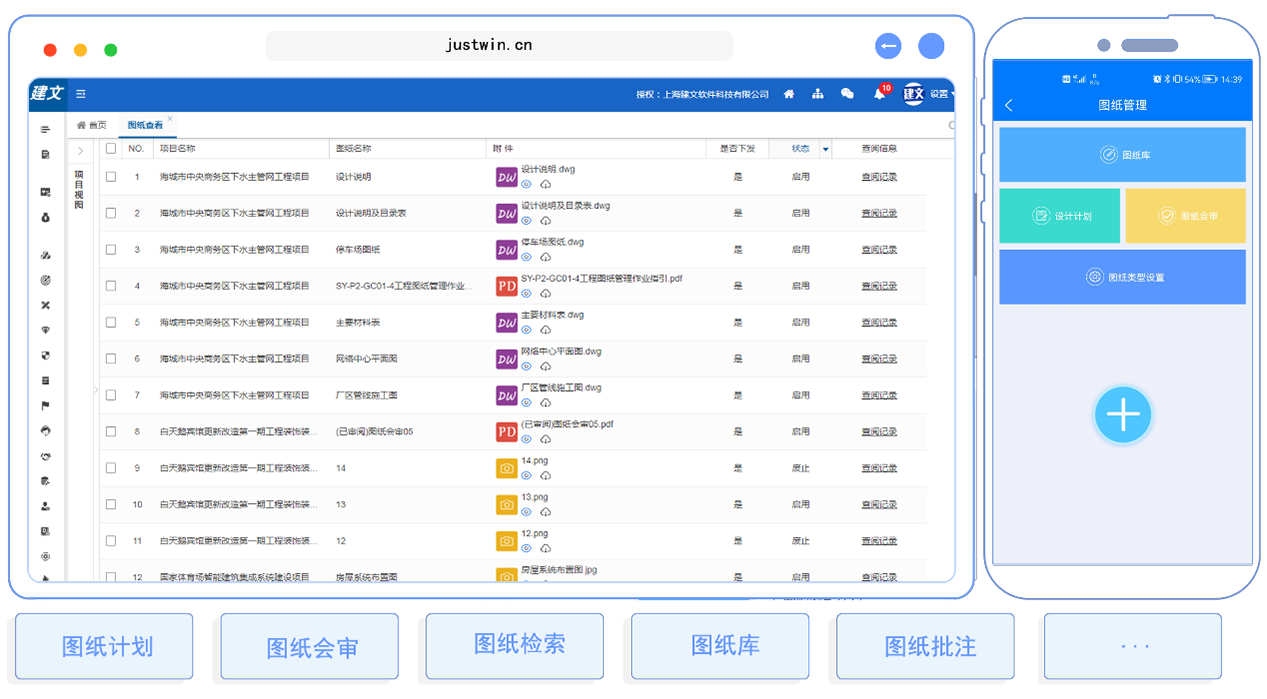This screenshot has width=1267, height=699.
Task: Tap the 图纸会审 tile on the phone
Action: (x=1185, y=216)
